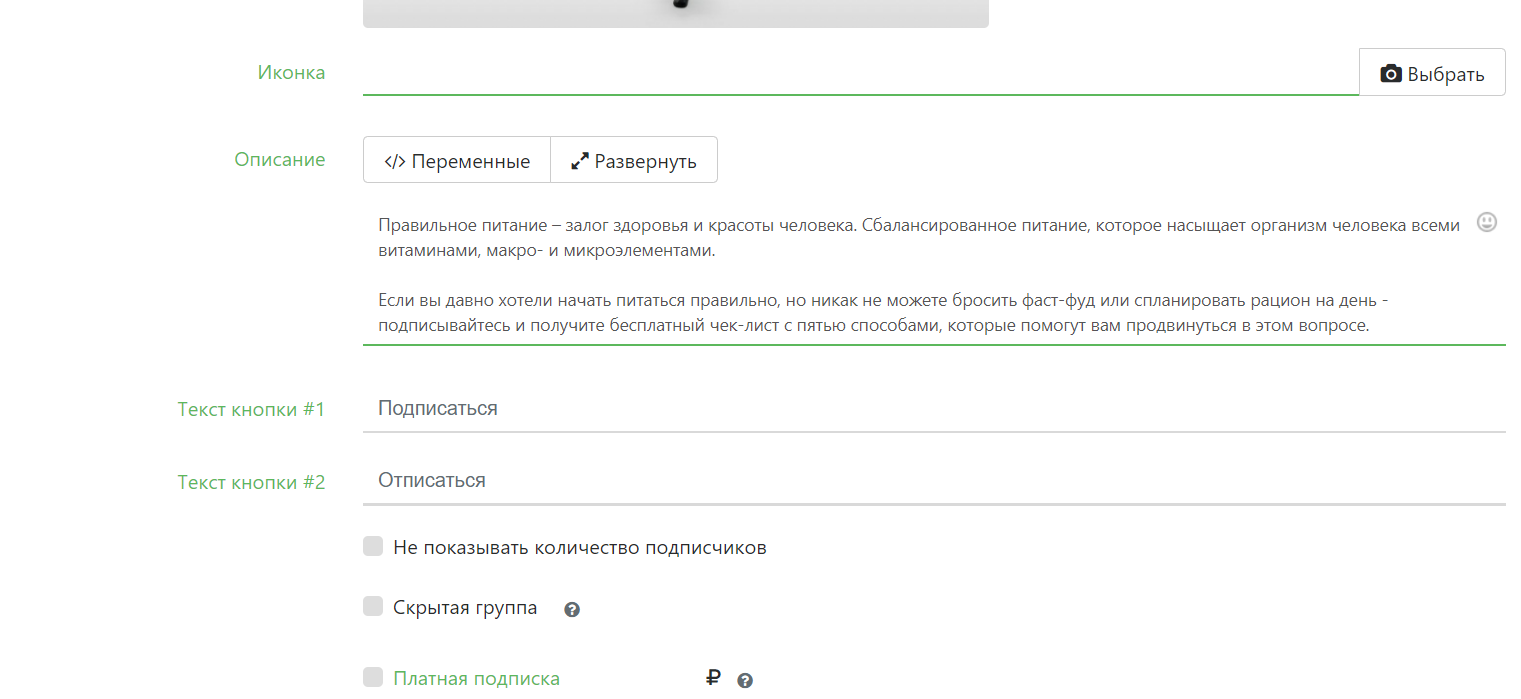Click help icon next to ruble sign

click(x=745, y=680)
